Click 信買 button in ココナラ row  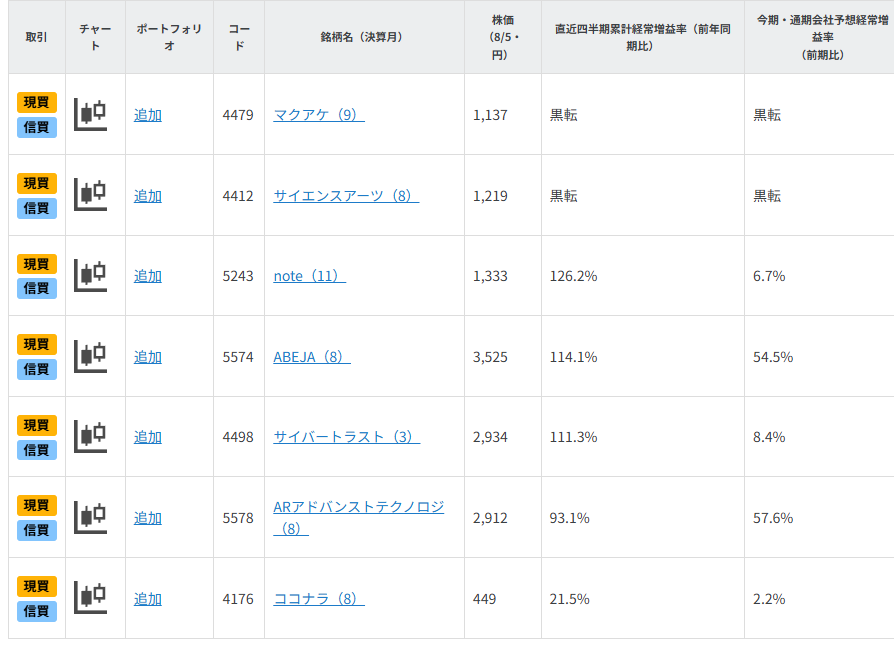point(36,611)
